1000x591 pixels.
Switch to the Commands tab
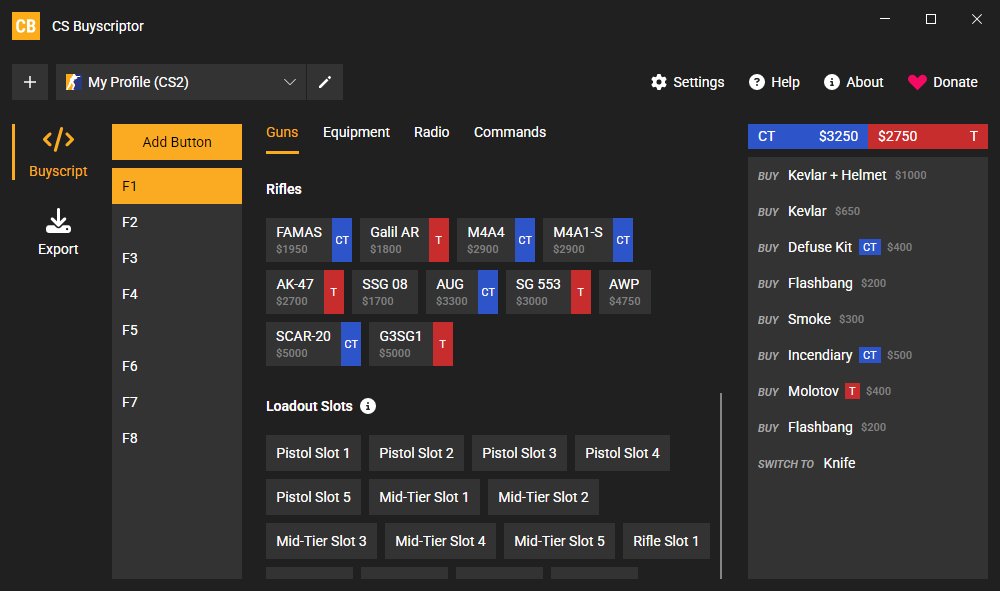(510, 133)
